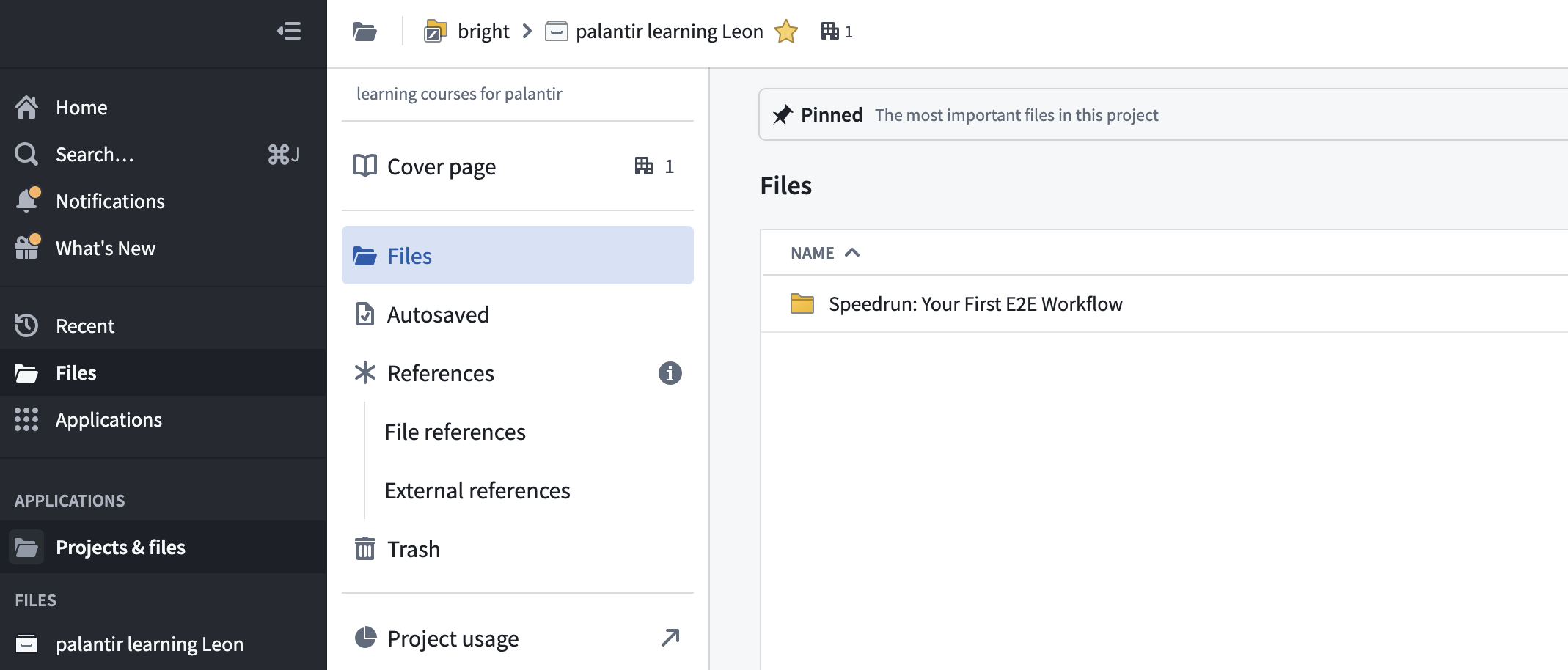Open File references
Viewport: 1568px width, 670px height.
pyautogui.click(x=455, y=432)
